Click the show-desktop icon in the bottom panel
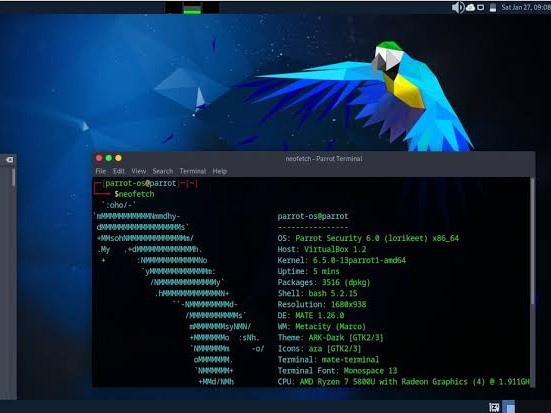 pyautogui.click(x=494, y=407)
